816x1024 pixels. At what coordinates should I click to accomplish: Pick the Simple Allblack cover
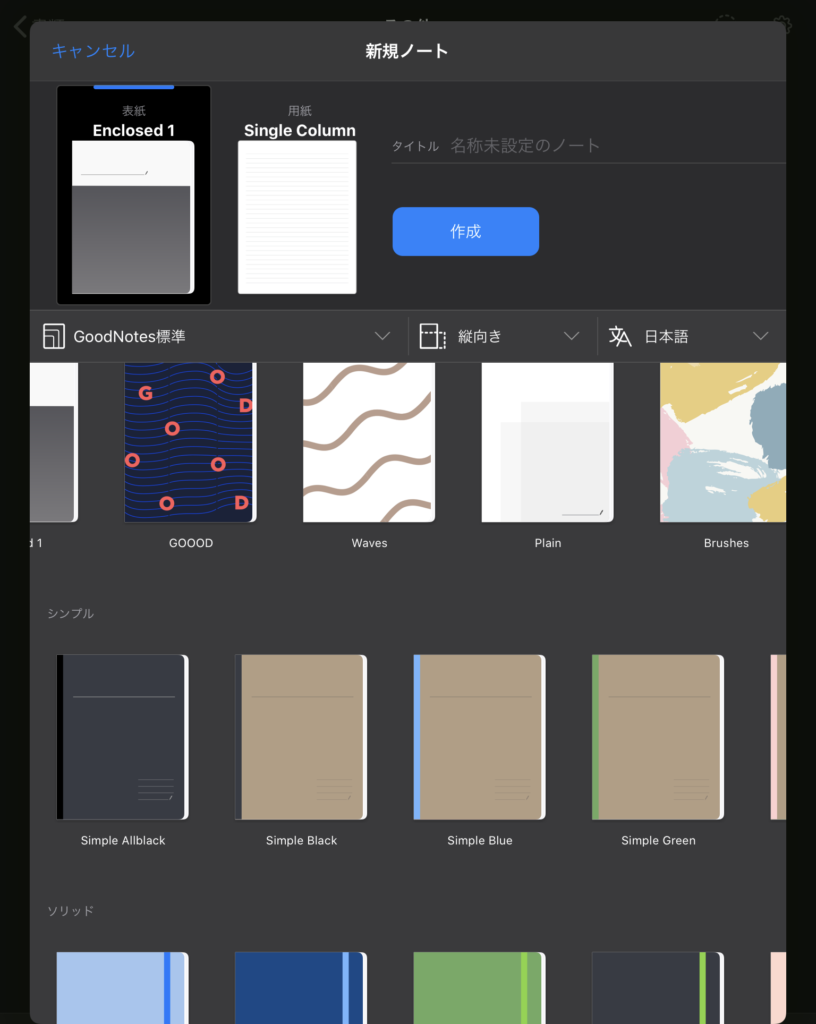click(123, 737)
